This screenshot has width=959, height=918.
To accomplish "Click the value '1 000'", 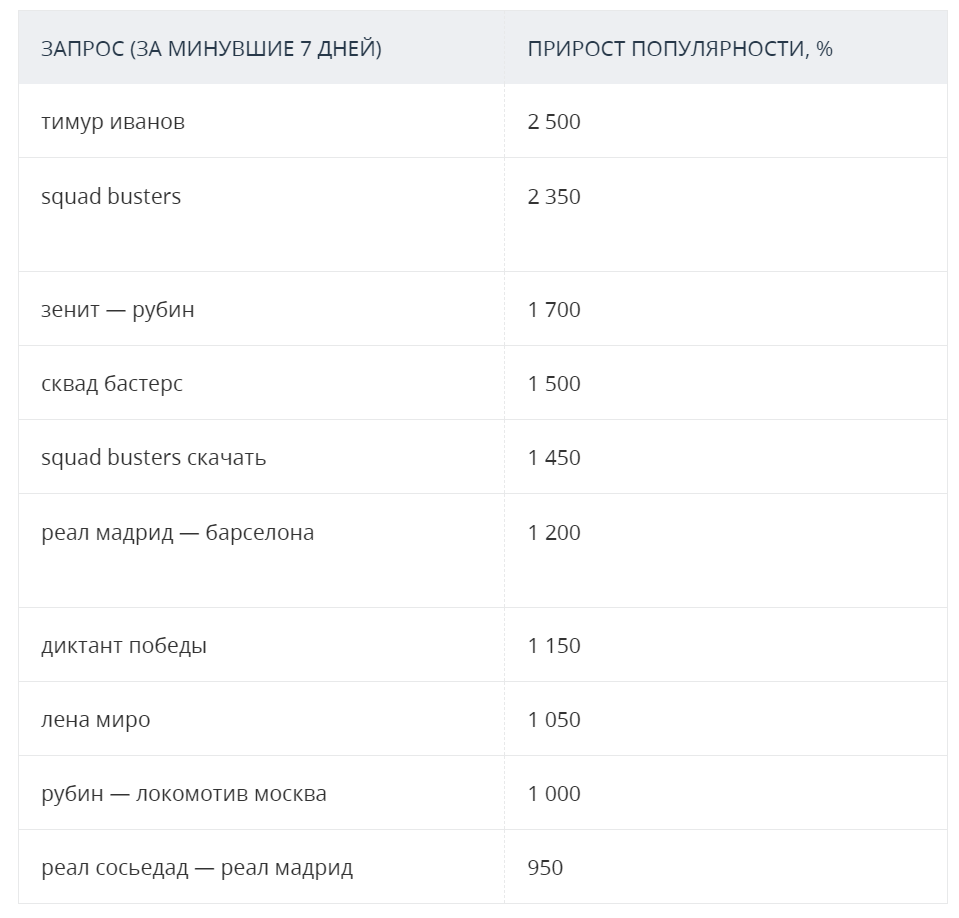I will pos(554,794).
